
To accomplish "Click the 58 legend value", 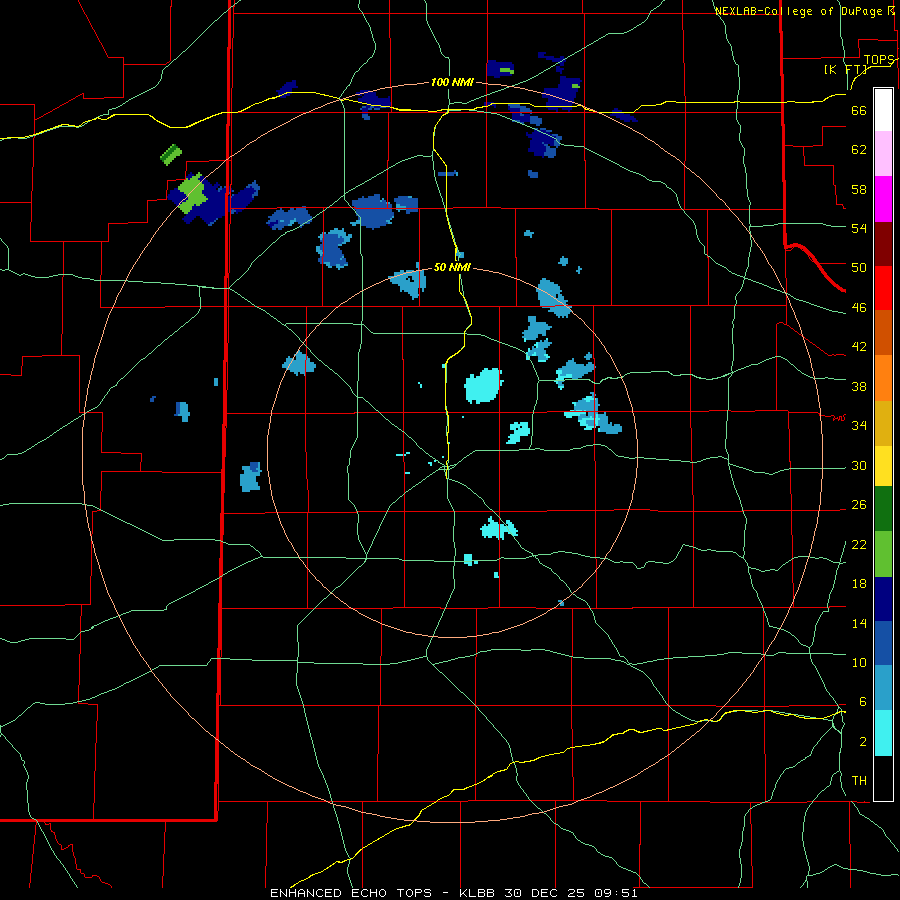I will click(859, 189).
